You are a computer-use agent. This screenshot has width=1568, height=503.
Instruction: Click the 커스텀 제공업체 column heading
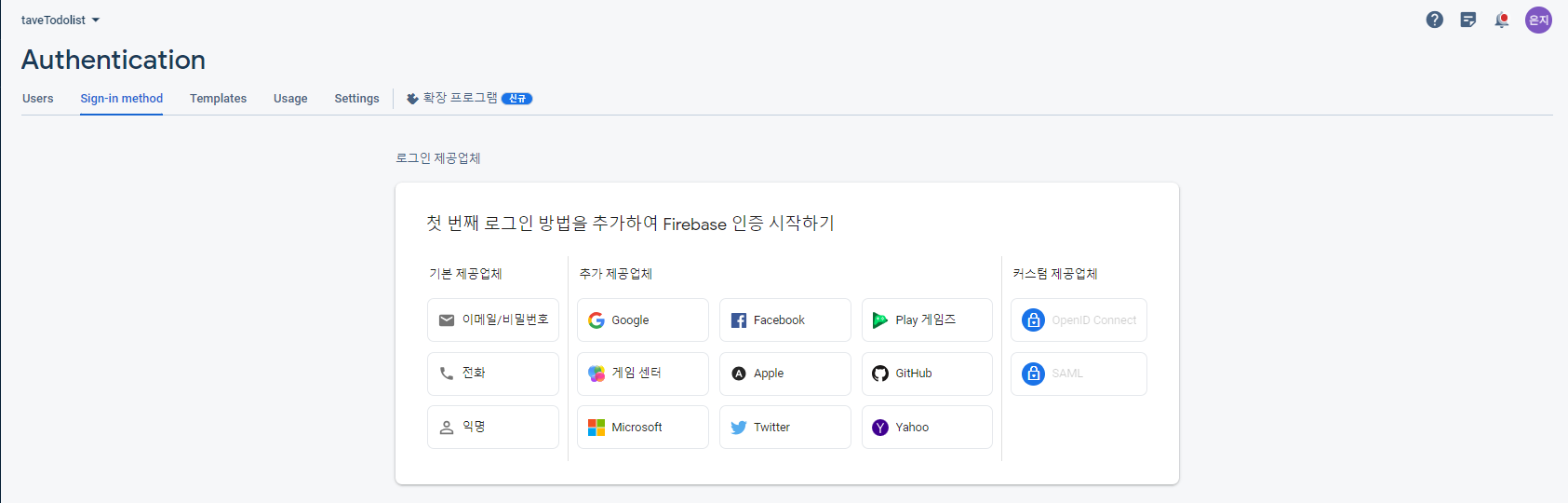1055,274
